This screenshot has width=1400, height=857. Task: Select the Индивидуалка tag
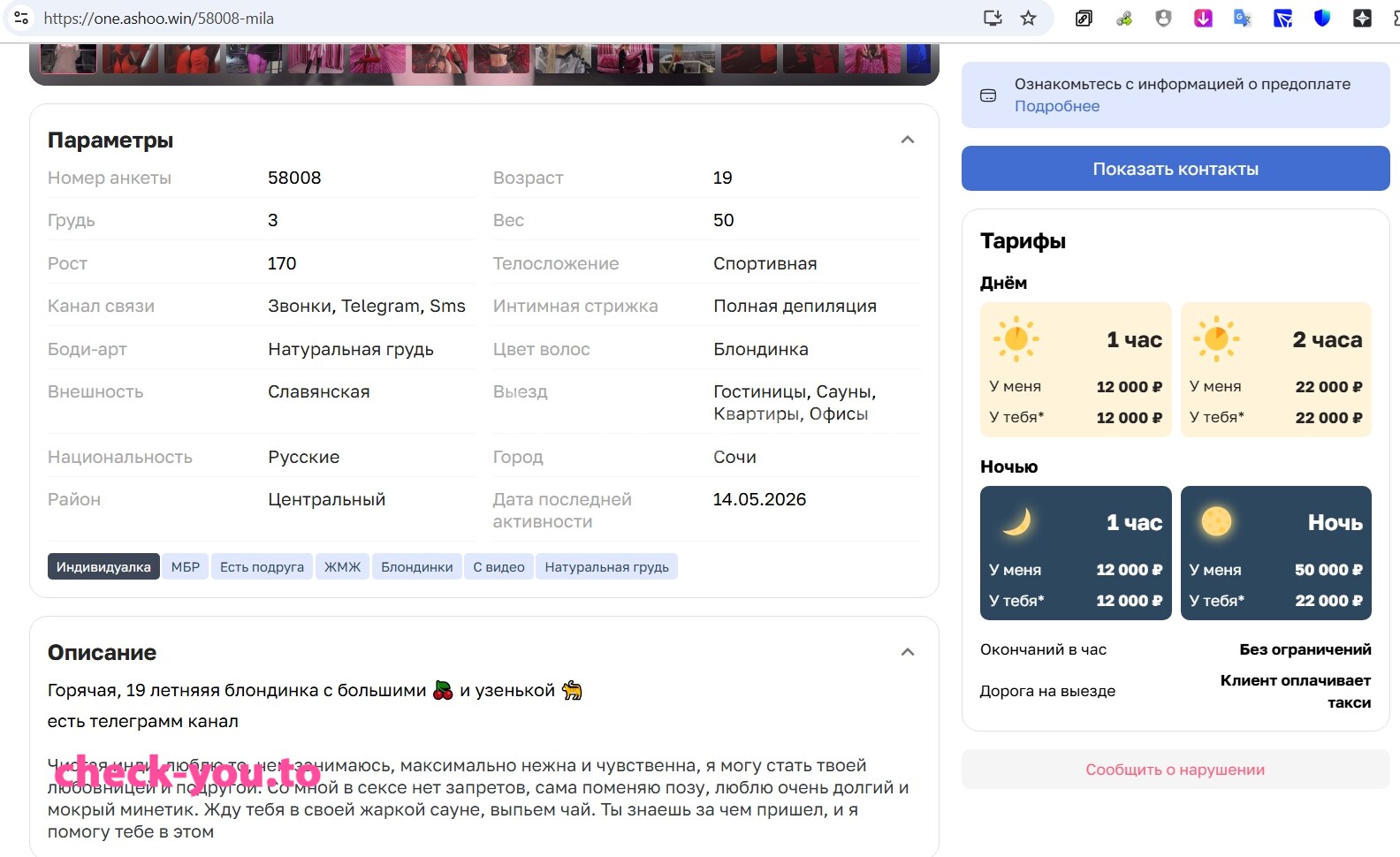[x=103, y=567]
